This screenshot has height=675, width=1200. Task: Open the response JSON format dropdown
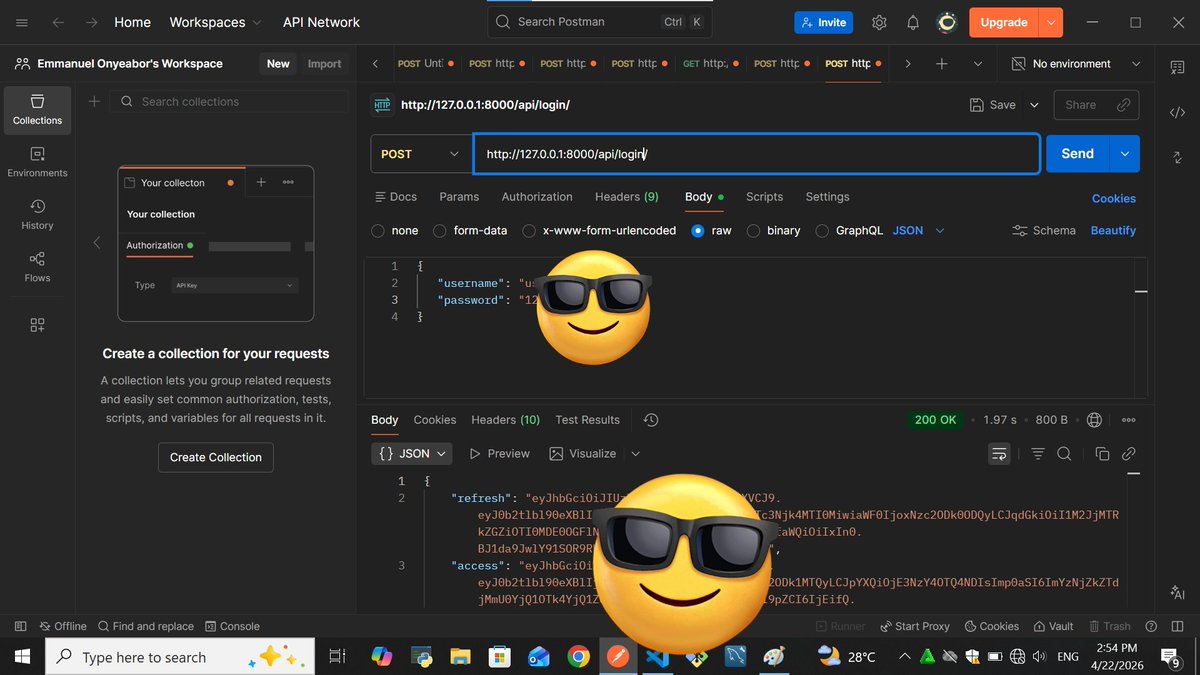[411, 454]
